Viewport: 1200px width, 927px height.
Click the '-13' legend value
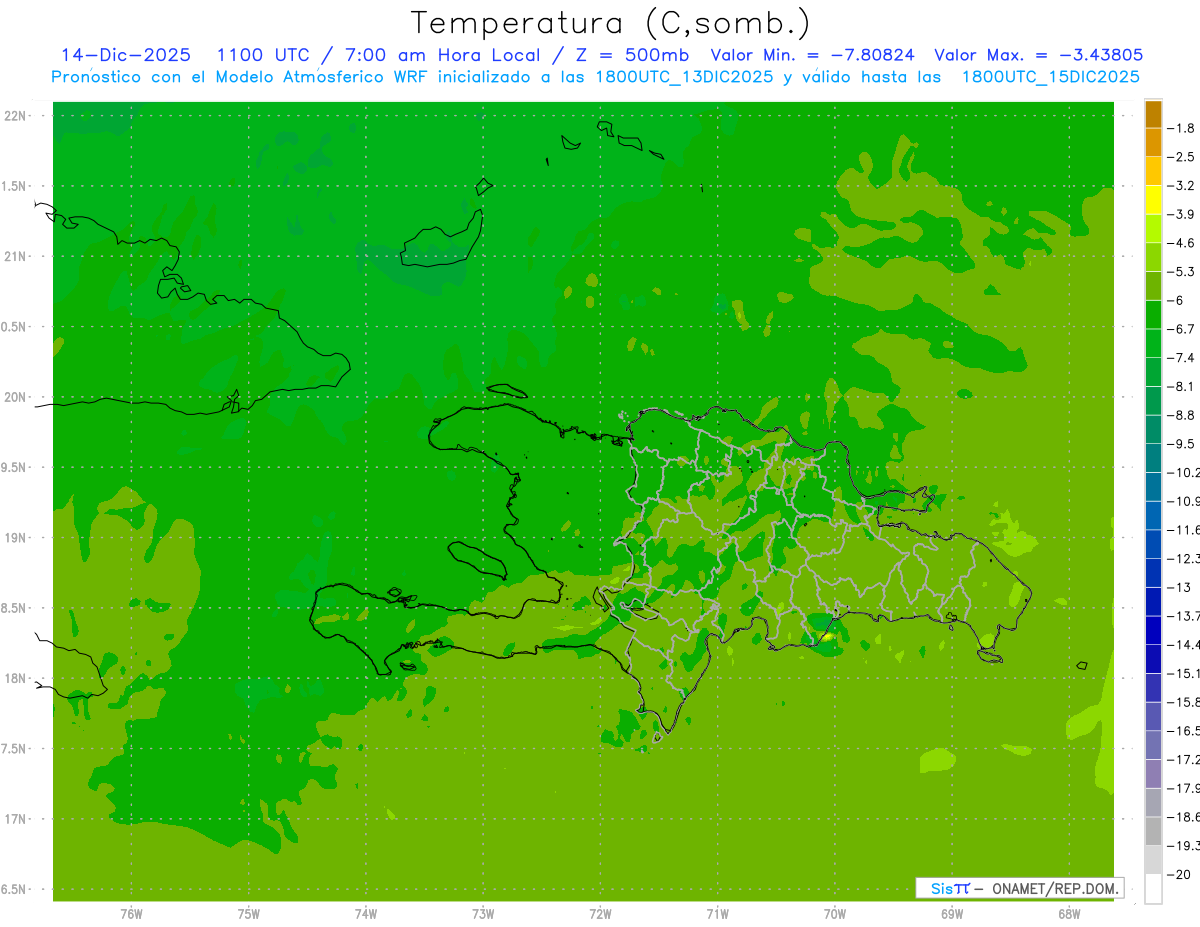coord(1179,587)
